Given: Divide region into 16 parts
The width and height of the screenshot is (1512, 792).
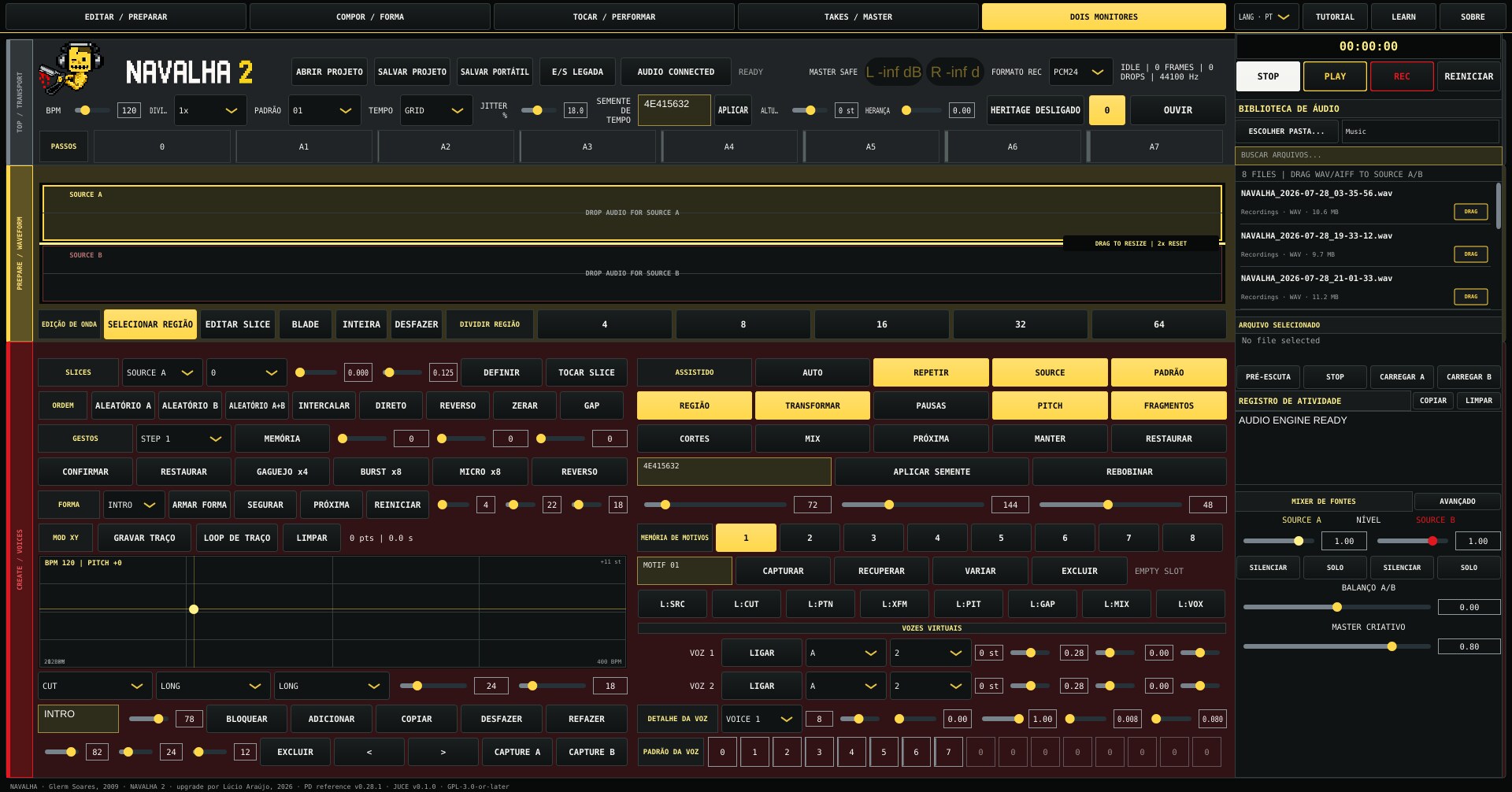Looking at the screenshot, I should [881, 324].
